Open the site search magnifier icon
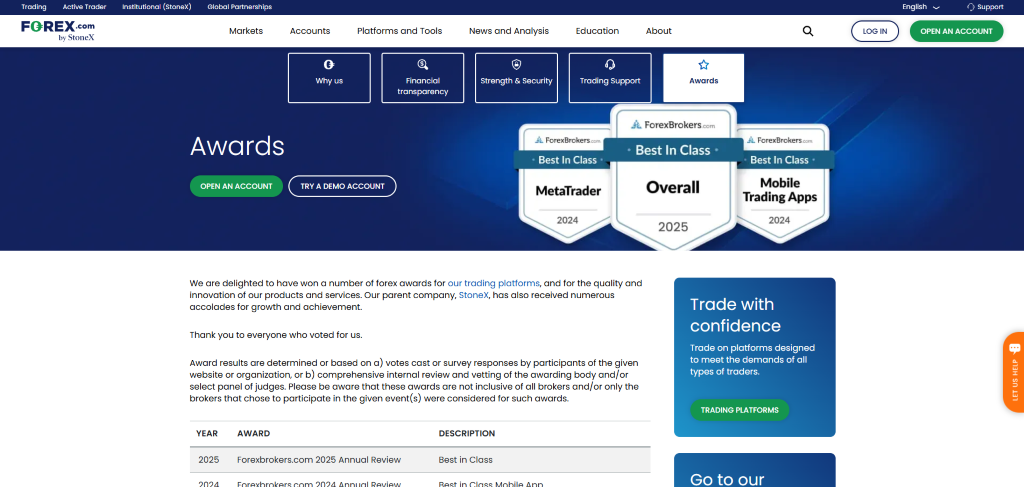The height and width of the screenshot is (487, 1024). tap(808, 31)
